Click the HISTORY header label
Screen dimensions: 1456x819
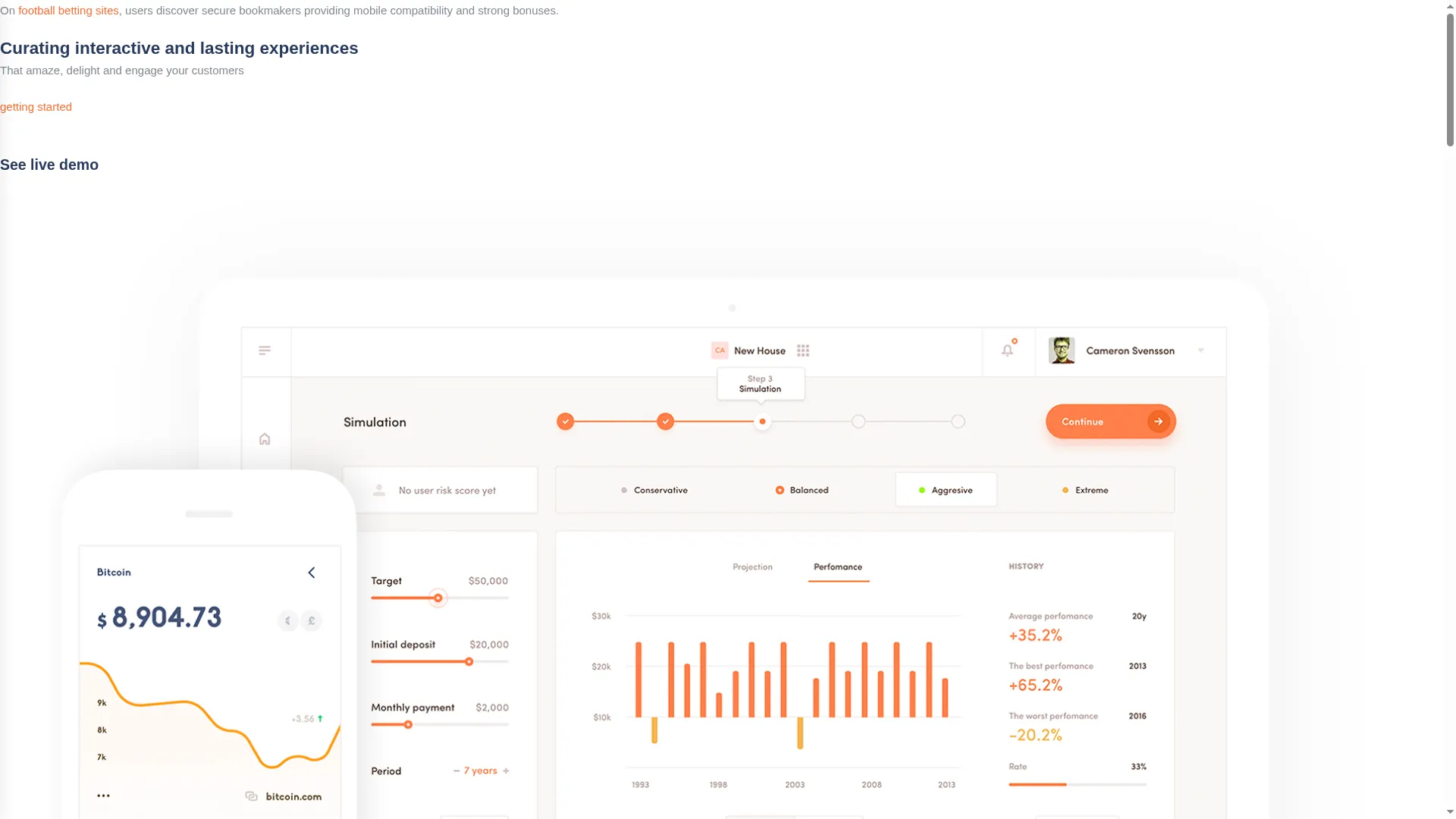click(x=1026, y=566)
